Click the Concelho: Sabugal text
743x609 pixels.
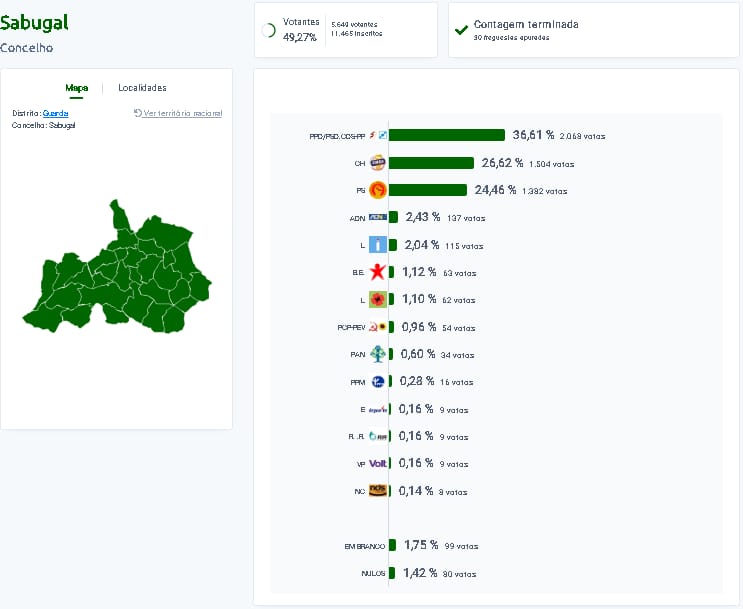44,126
